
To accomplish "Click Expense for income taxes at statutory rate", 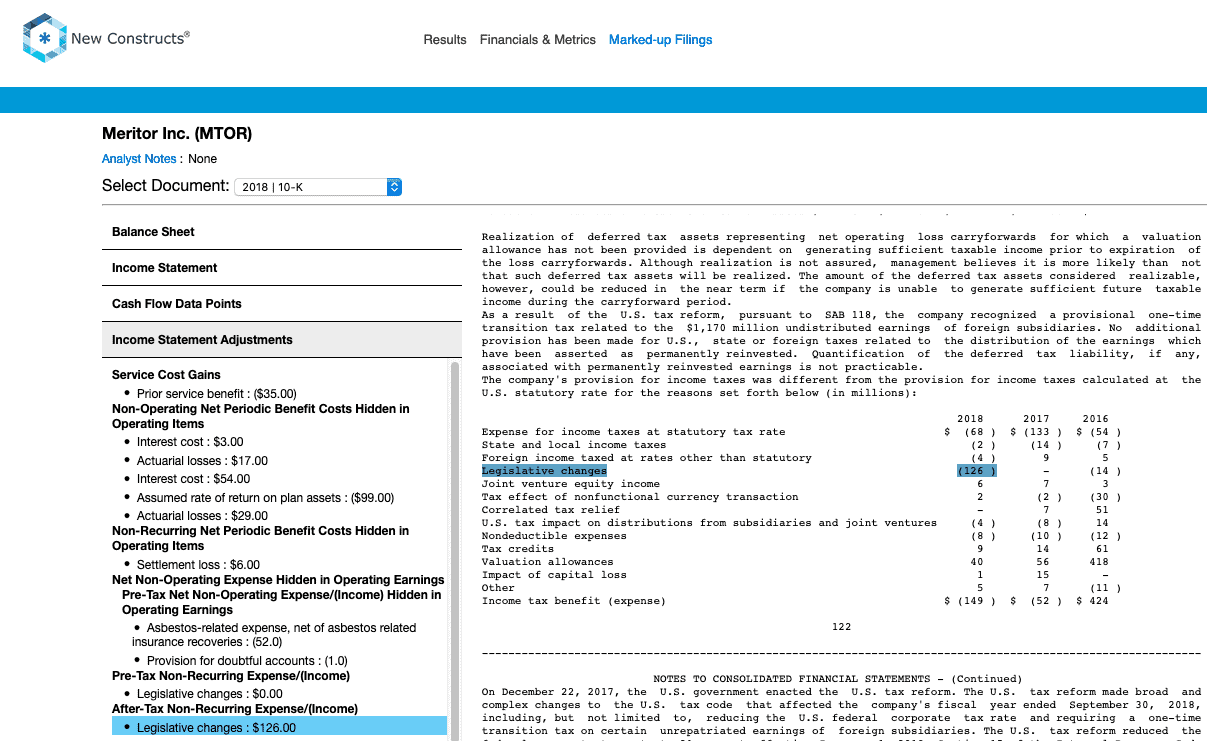I will coord(634,432).
